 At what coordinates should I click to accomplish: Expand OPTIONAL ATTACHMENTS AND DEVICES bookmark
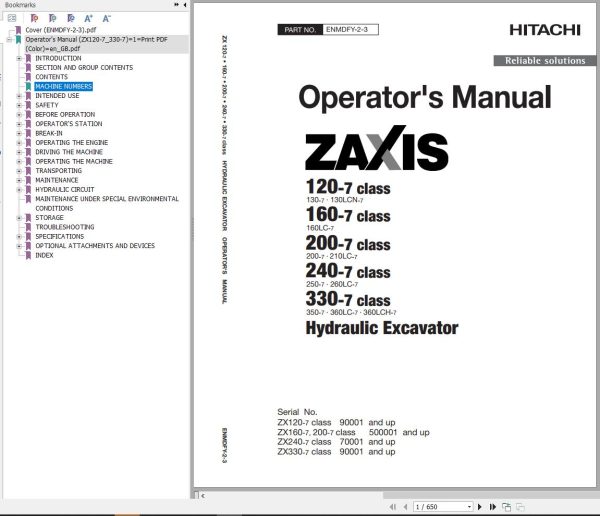pyautogui.click(x=19, y=246)
